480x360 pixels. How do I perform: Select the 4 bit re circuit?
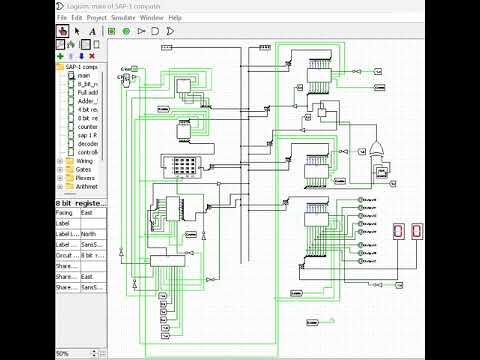pos(83,110)
